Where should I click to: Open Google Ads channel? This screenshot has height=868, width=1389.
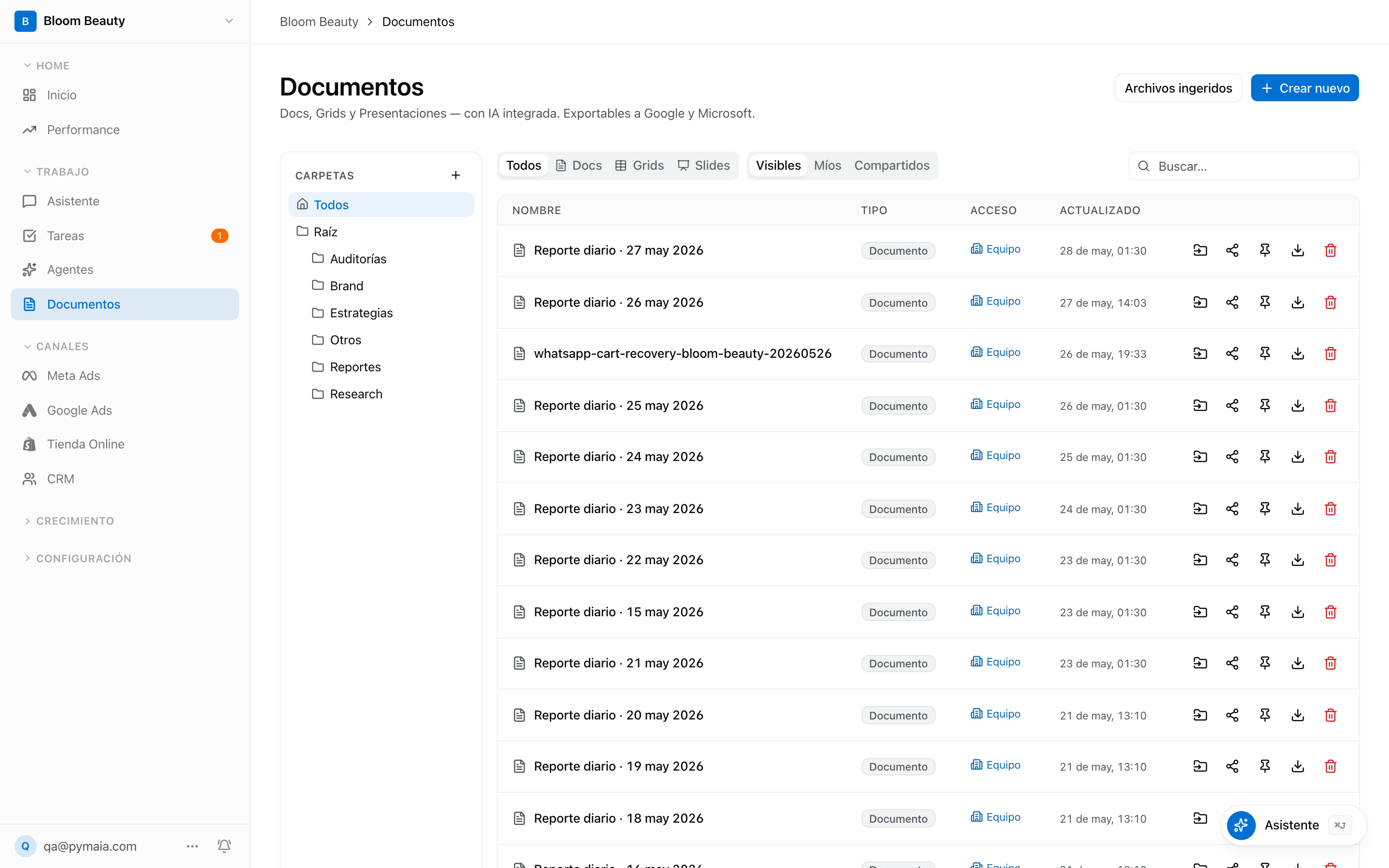click(124, 410)
